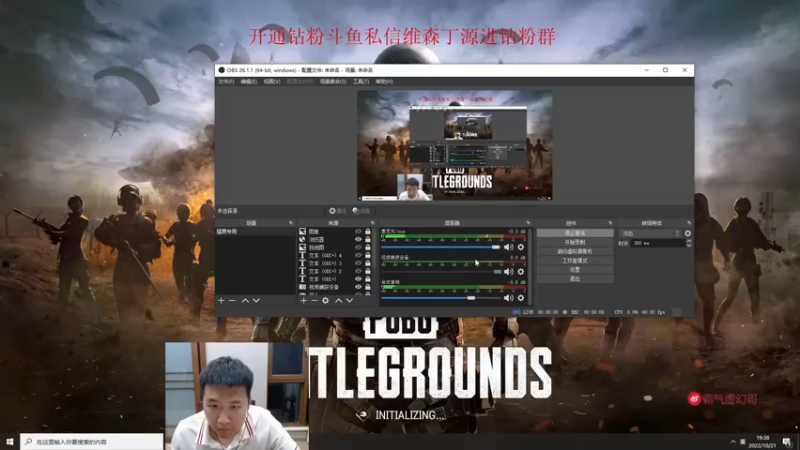800x450 pixels.
Task: Mute the first audio mixer track speaker
Action: (508, 247)
